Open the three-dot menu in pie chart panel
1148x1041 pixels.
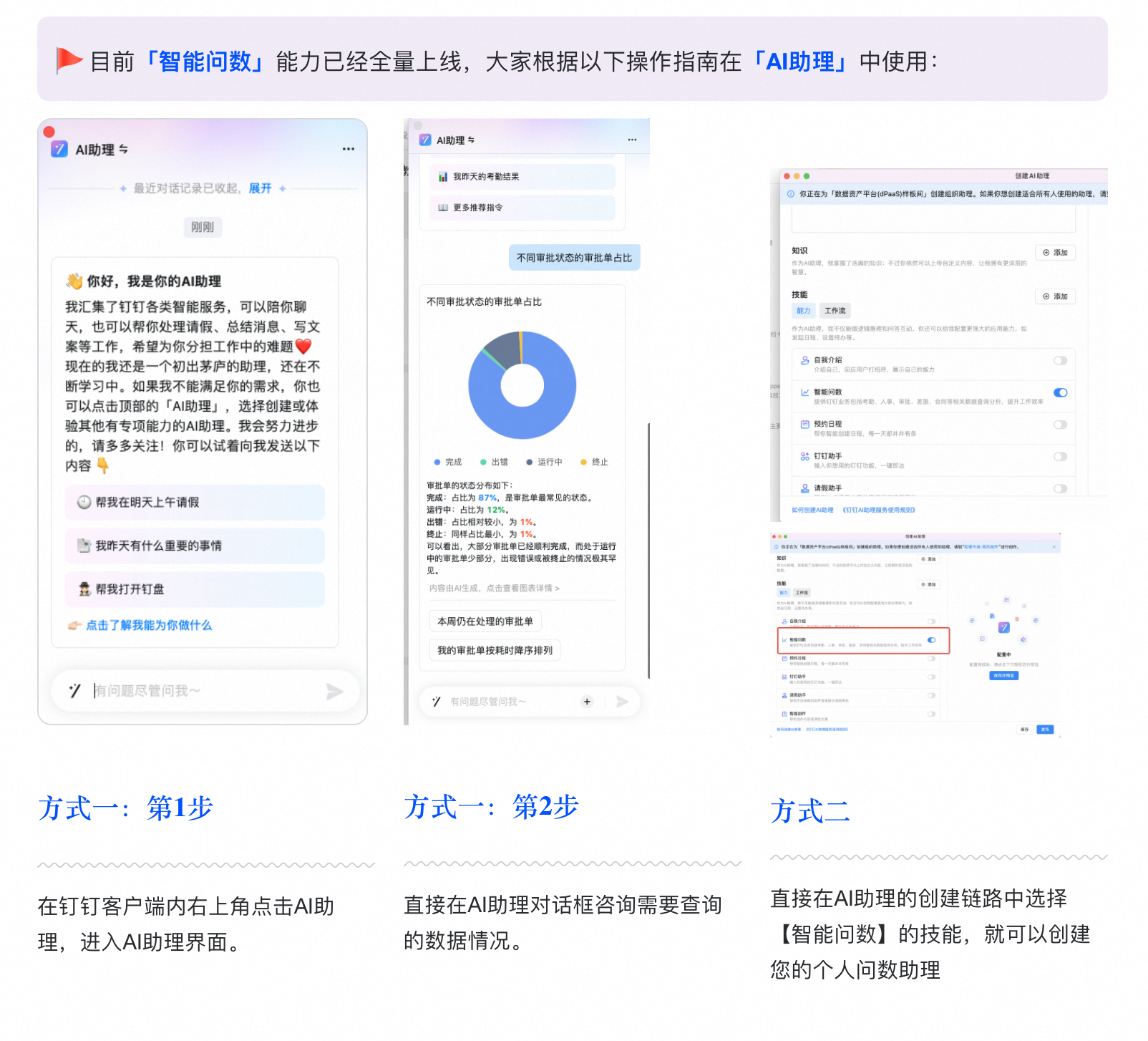pos(632,140)
